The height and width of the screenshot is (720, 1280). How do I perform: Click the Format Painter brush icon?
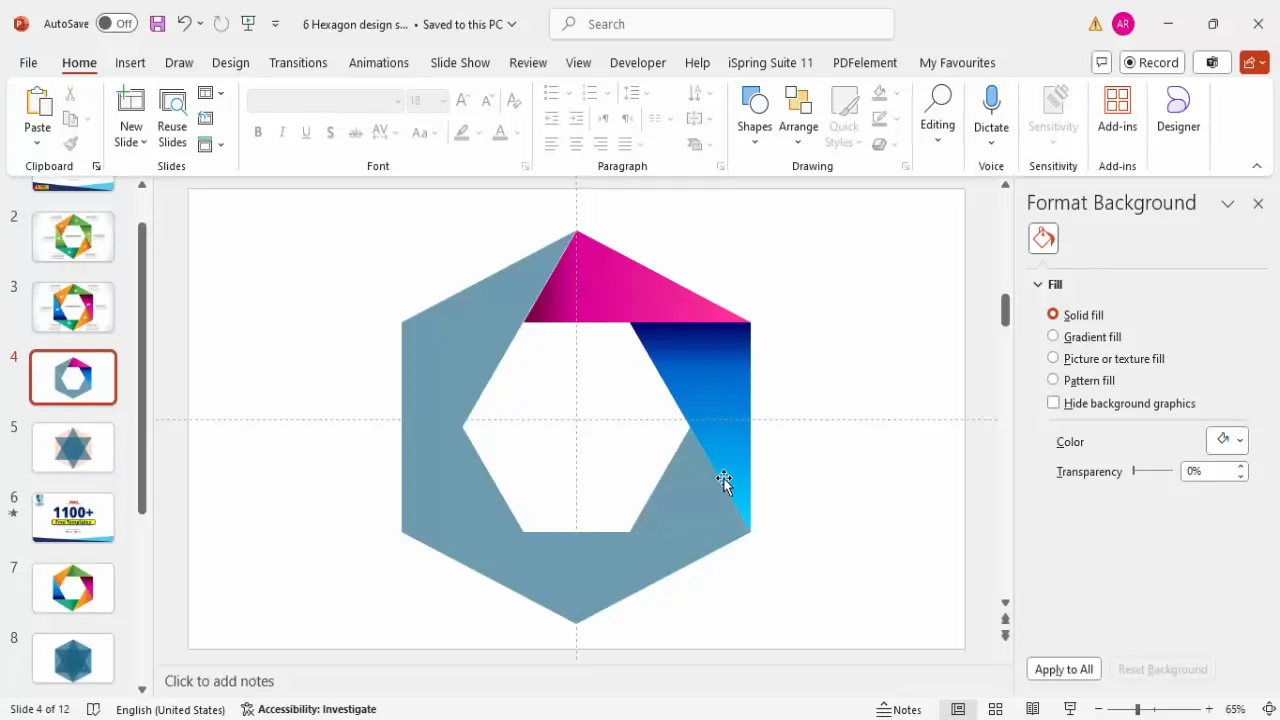(x=70, y=144)
